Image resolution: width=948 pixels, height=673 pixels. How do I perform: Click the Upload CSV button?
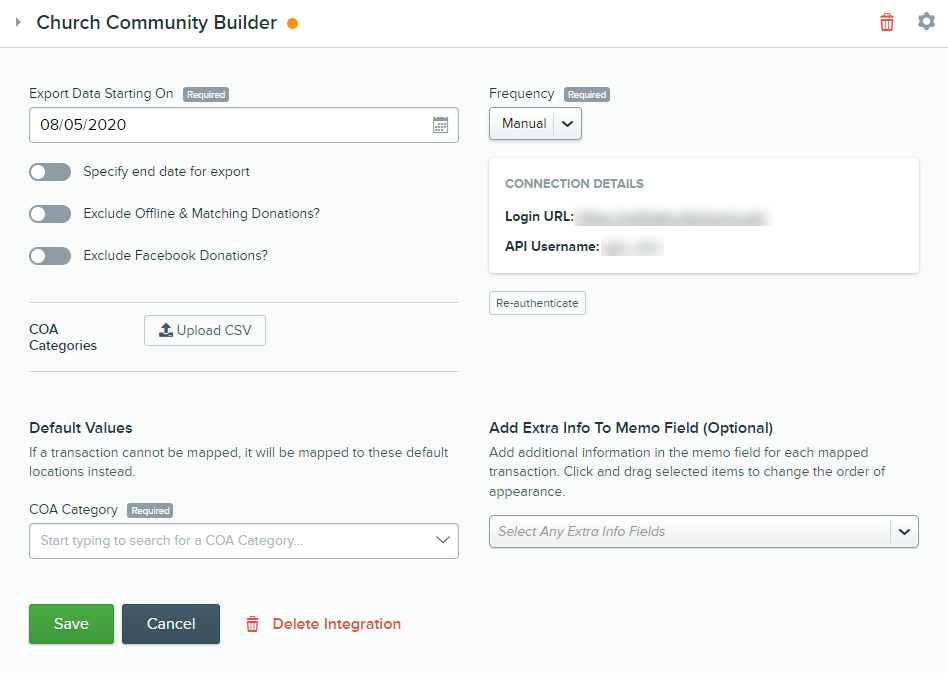point(205,330)
